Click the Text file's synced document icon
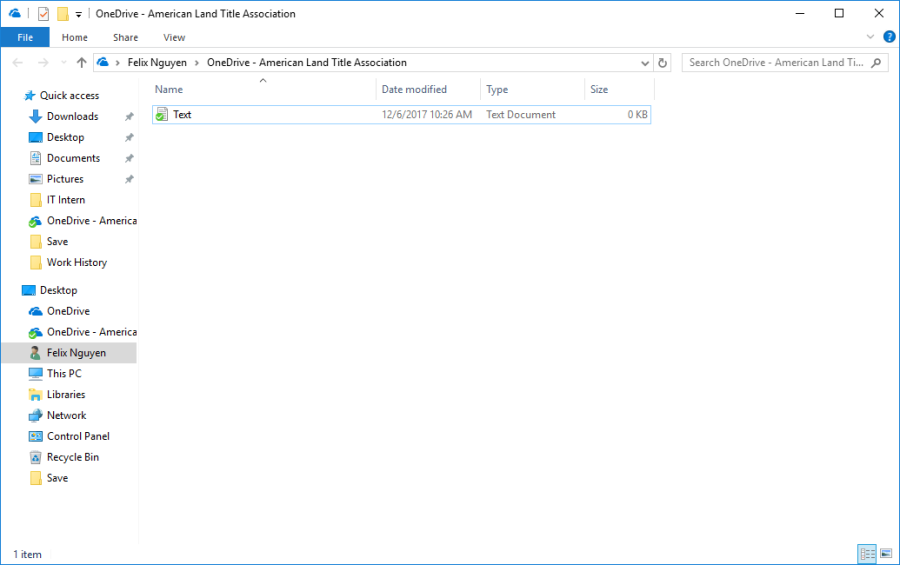This screenshot has height=565, width=900. (162, 114)
